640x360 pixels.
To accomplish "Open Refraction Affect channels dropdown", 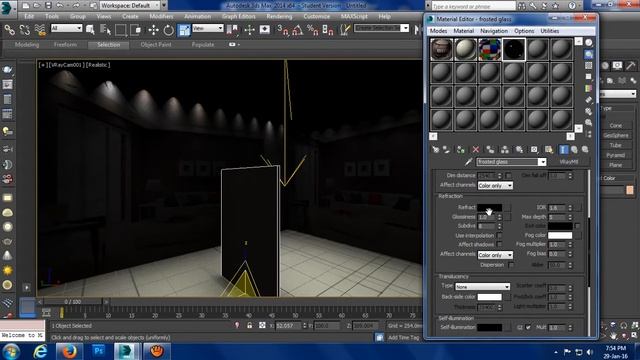I will [495, 255].
